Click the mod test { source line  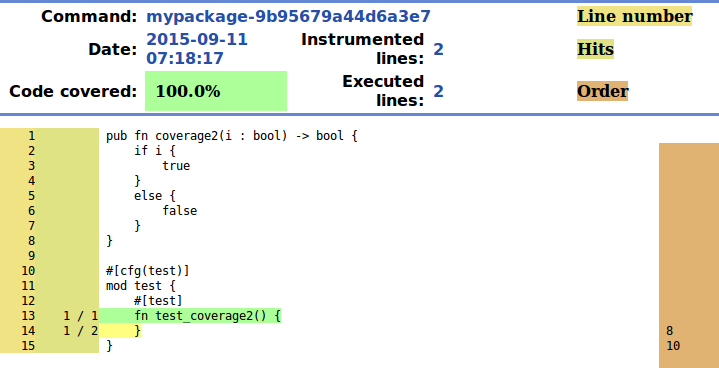(141, 286)
